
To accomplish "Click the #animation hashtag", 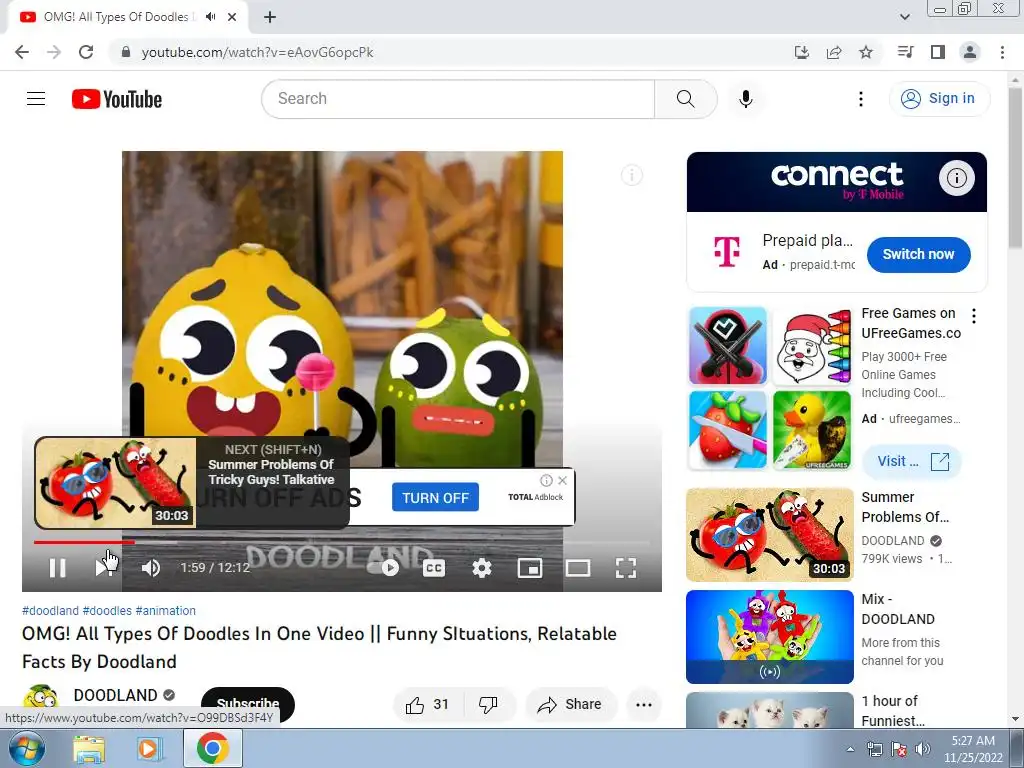I will coord(165,611).
